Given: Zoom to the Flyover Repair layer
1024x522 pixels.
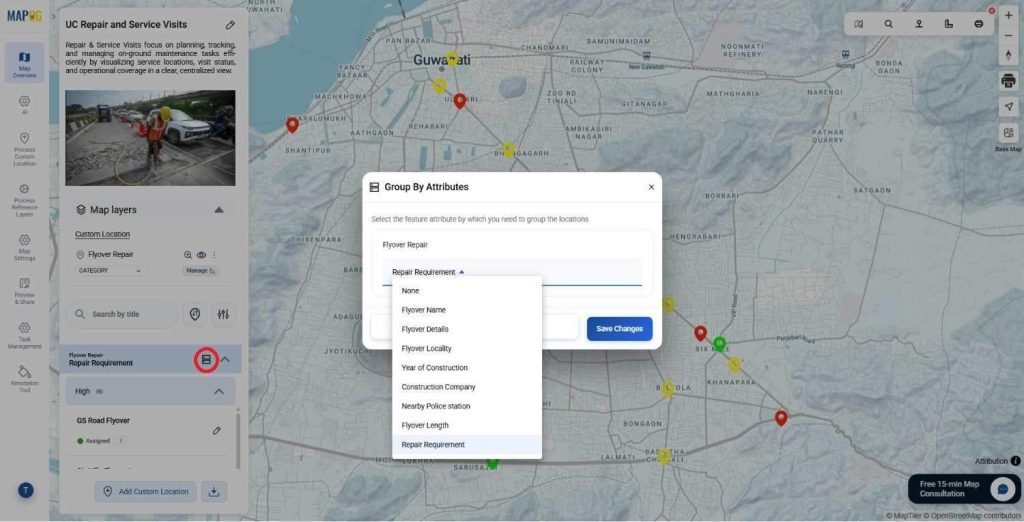Looking at the screenshot, I should click(x=187, y=255).
